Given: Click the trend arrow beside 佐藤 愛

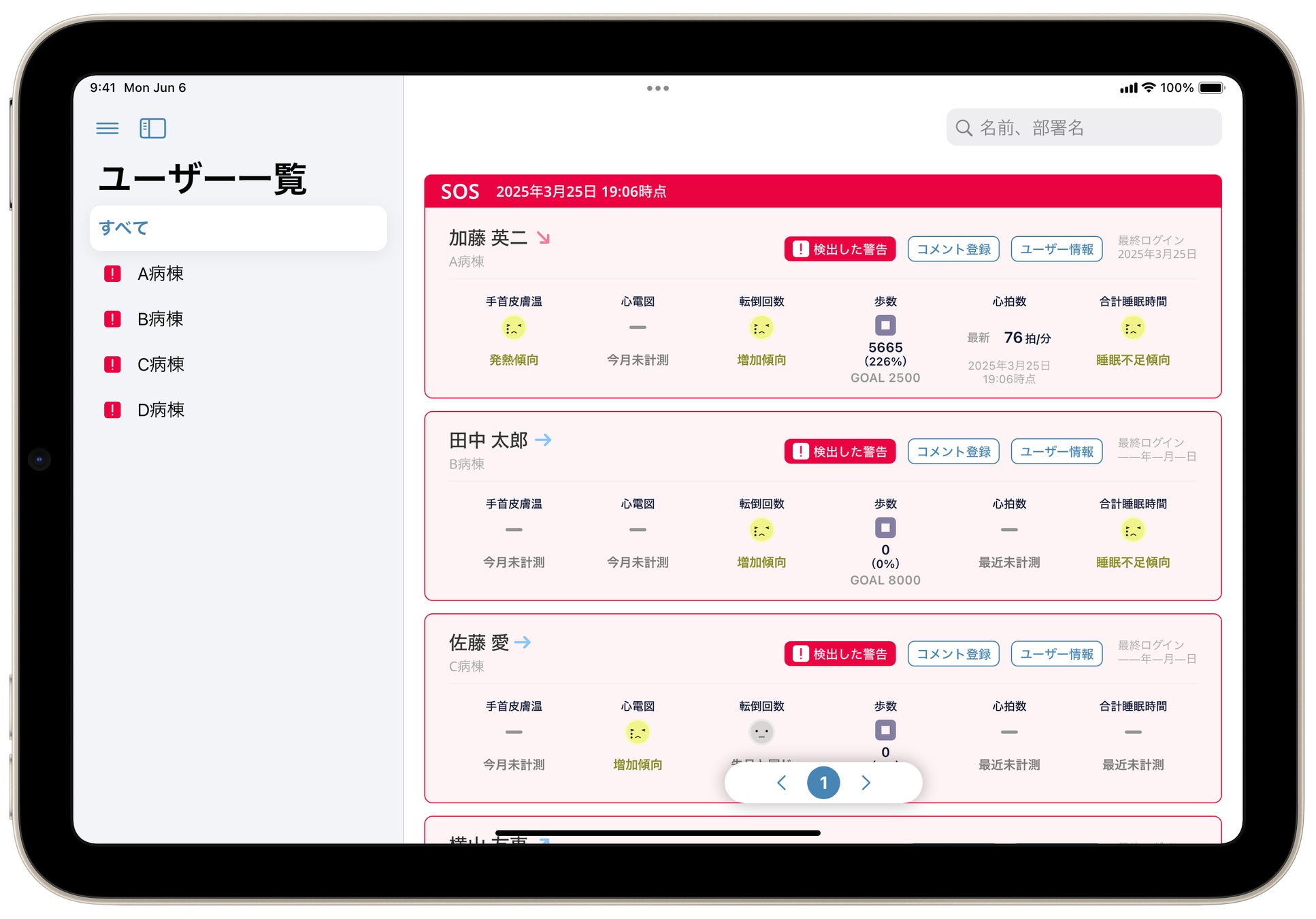Looking at the screenshot, I should (523, 642).
